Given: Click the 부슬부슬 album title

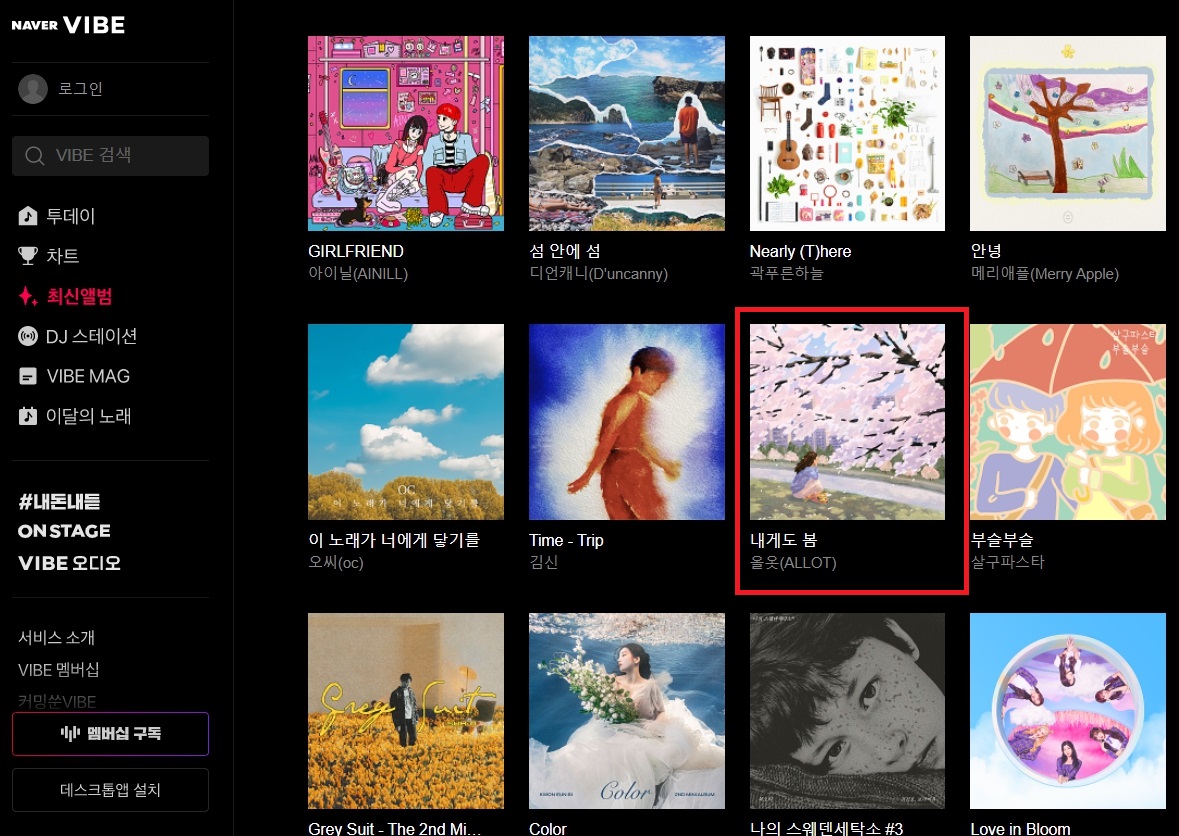Looking at the screenshot, I should (1002, 540).
